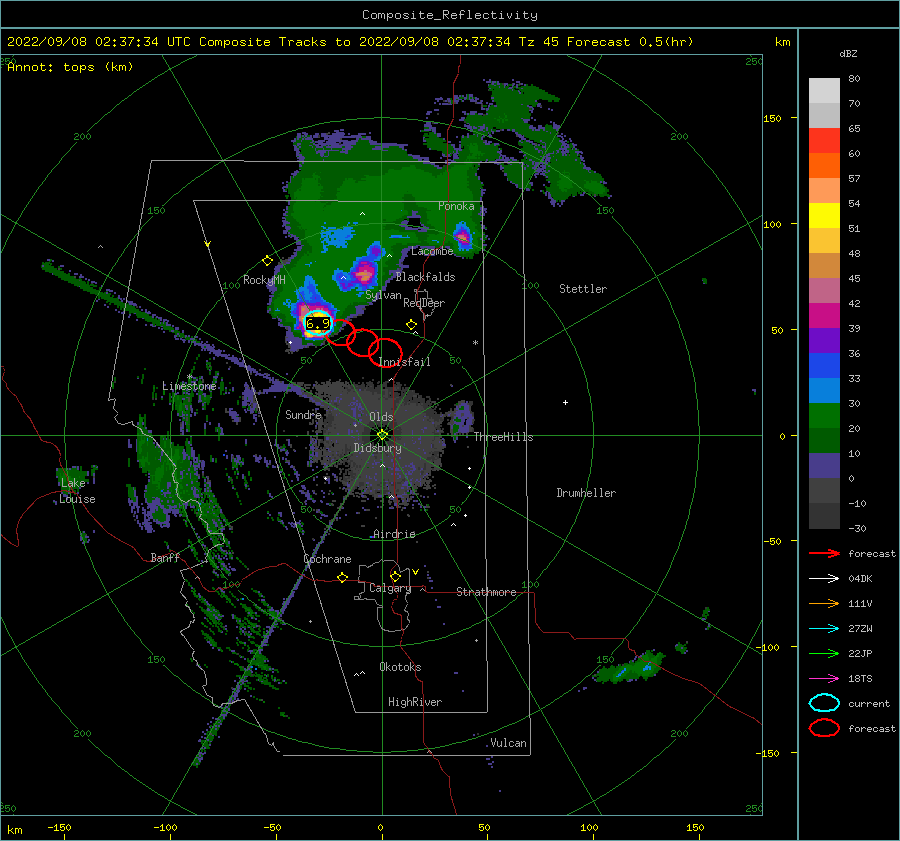
Task: Pick the slate-purple swatch between 10 and 0 dBZ
Action: point(824,466)
